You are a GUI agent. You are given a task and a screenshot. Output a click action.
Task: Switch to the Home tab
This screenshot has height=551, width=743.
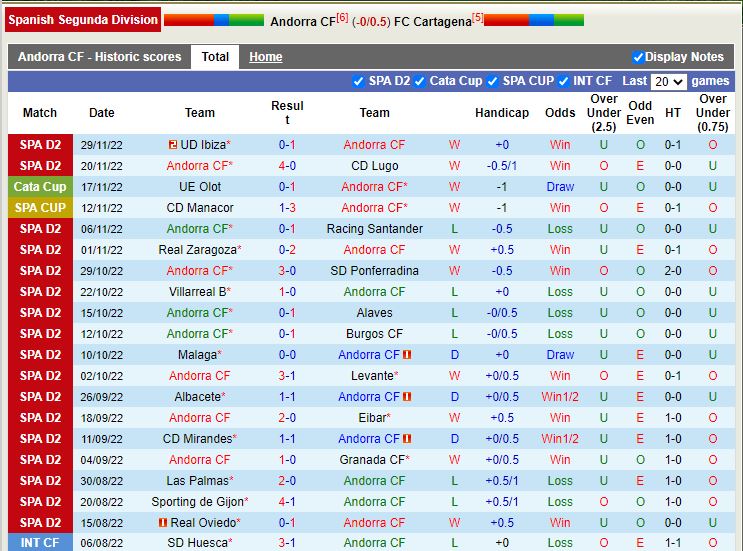pyautogui.click(x=265, y=57)
